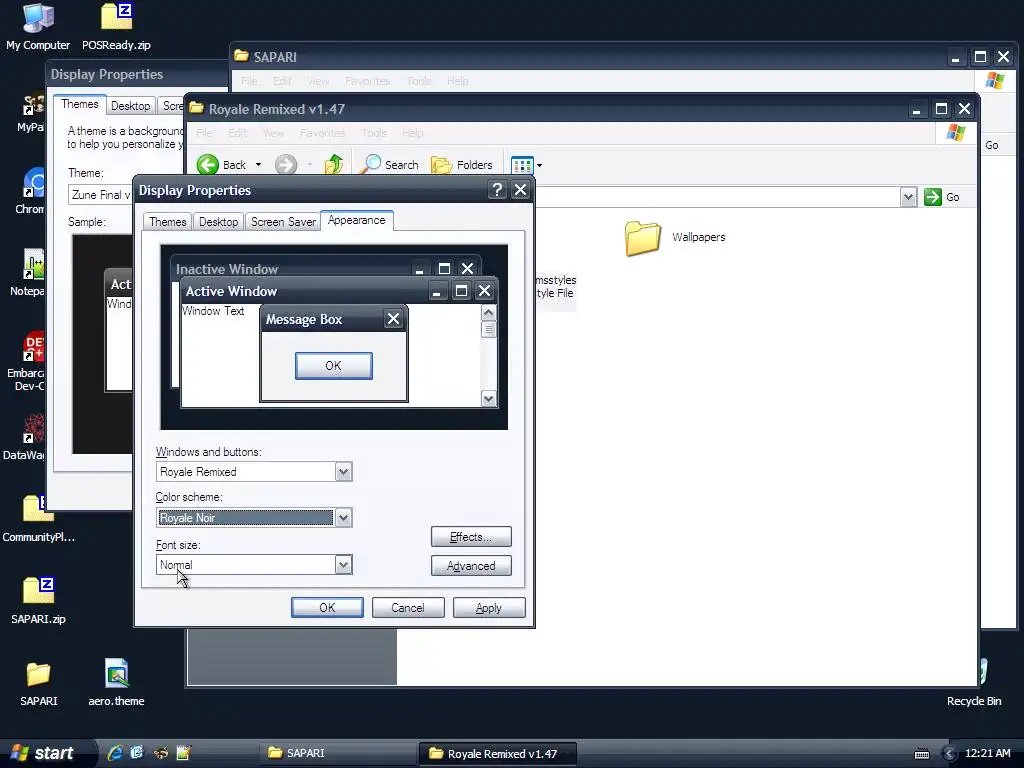
Task: Click the Views icon in Royale Remixed toolbar
Action: (x=522, y=165)
